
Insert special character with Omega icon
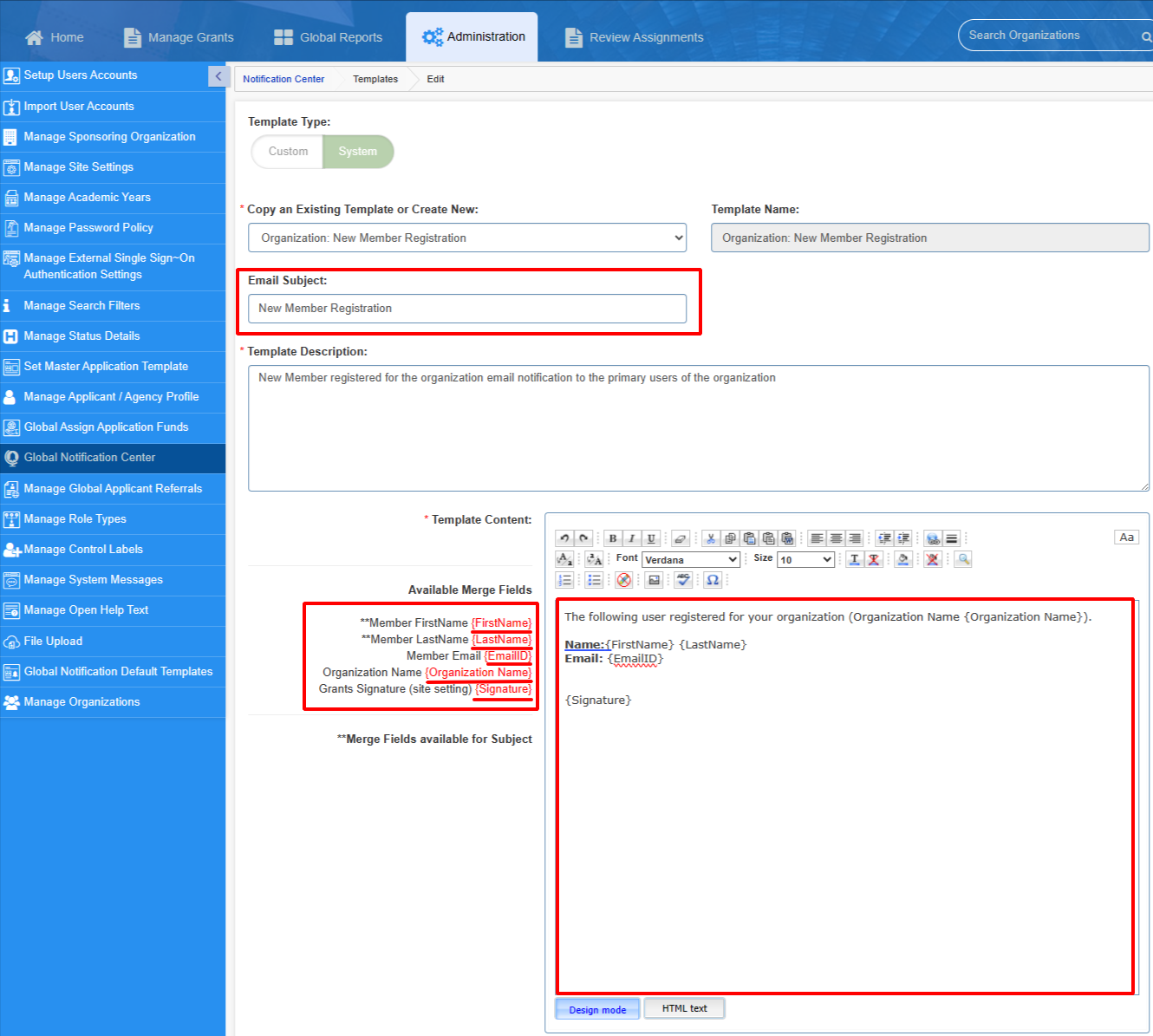(713, 580)
